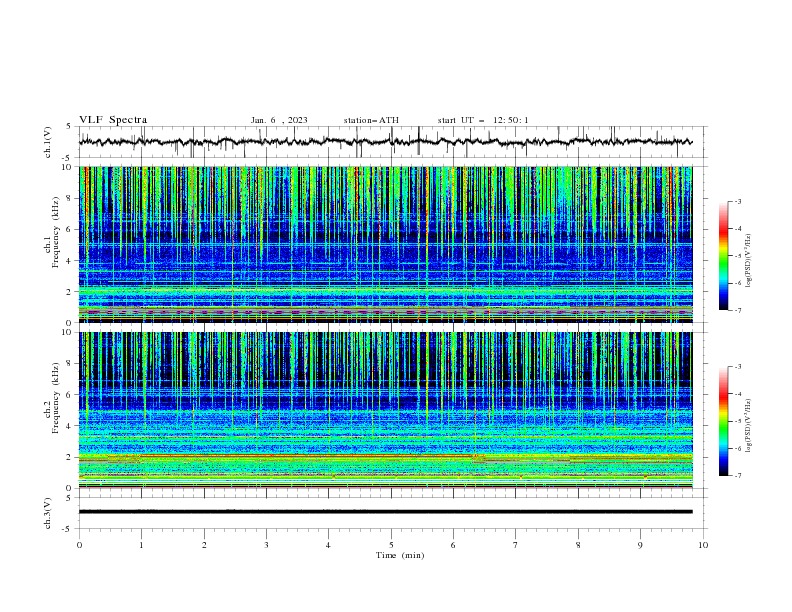Click the "ch.1(V)" waveform axis label

tap(48, 142)
